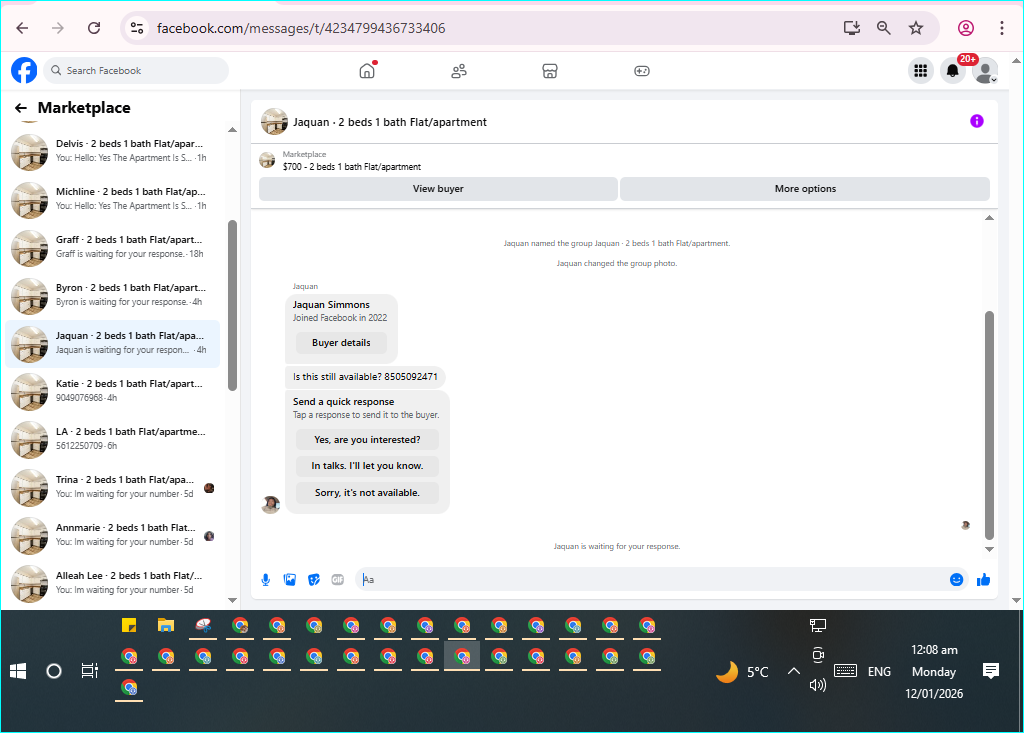Reload the page
1024x733 pixels.
pos(94,28)
